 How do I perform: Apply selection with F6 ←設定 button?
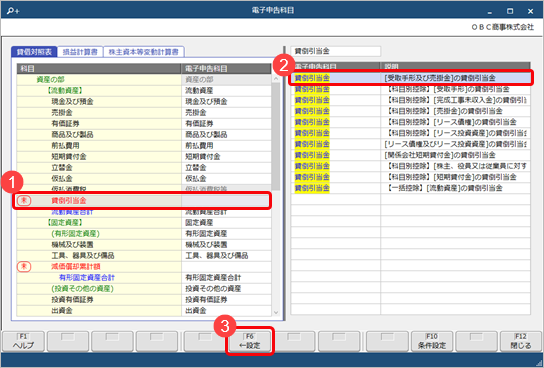pyautogui.click(x=250, y=341)
